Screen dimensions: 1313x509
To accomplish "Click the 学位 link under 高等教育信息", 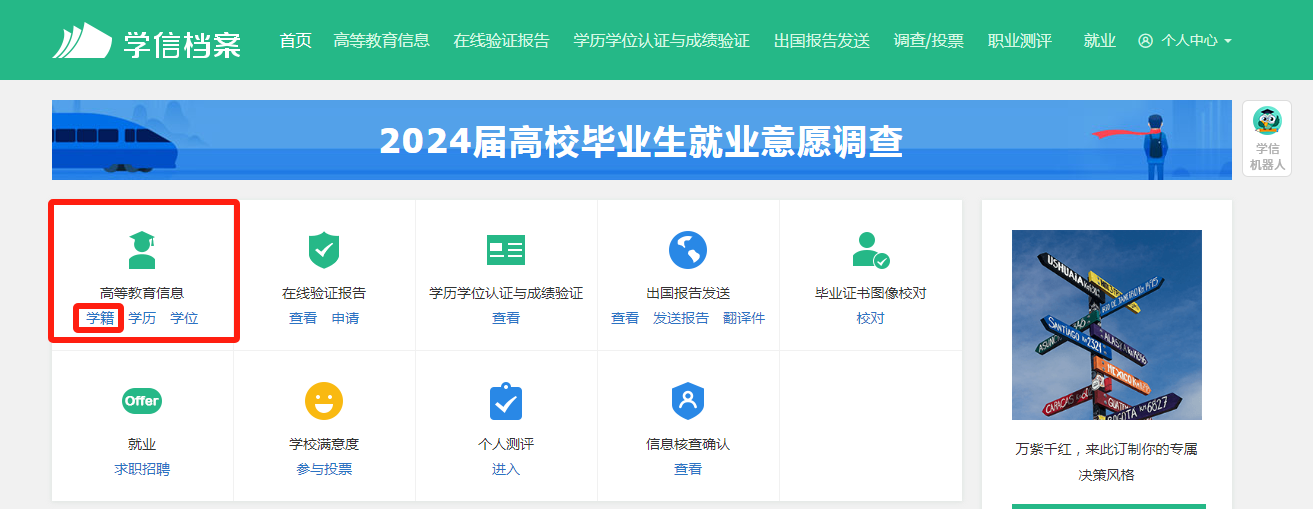I will pyautogui.click(x=184, y=319).
